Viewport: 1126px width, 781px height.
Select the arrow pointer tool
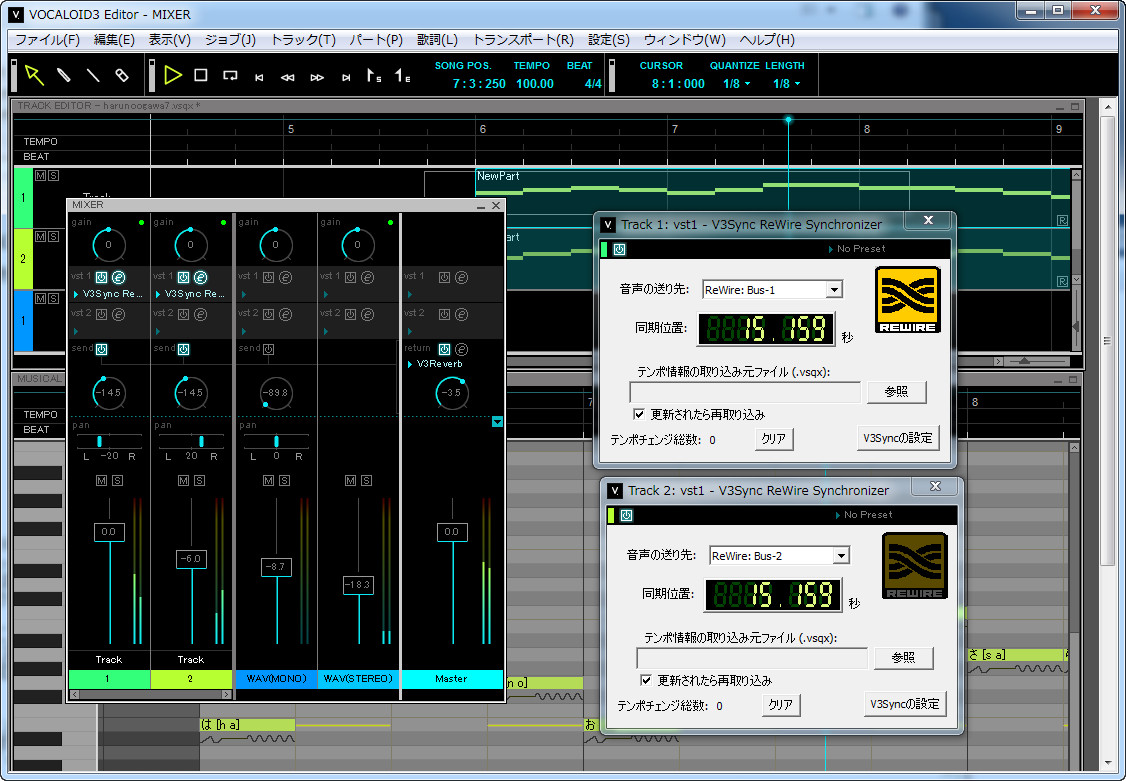(34, 75)
